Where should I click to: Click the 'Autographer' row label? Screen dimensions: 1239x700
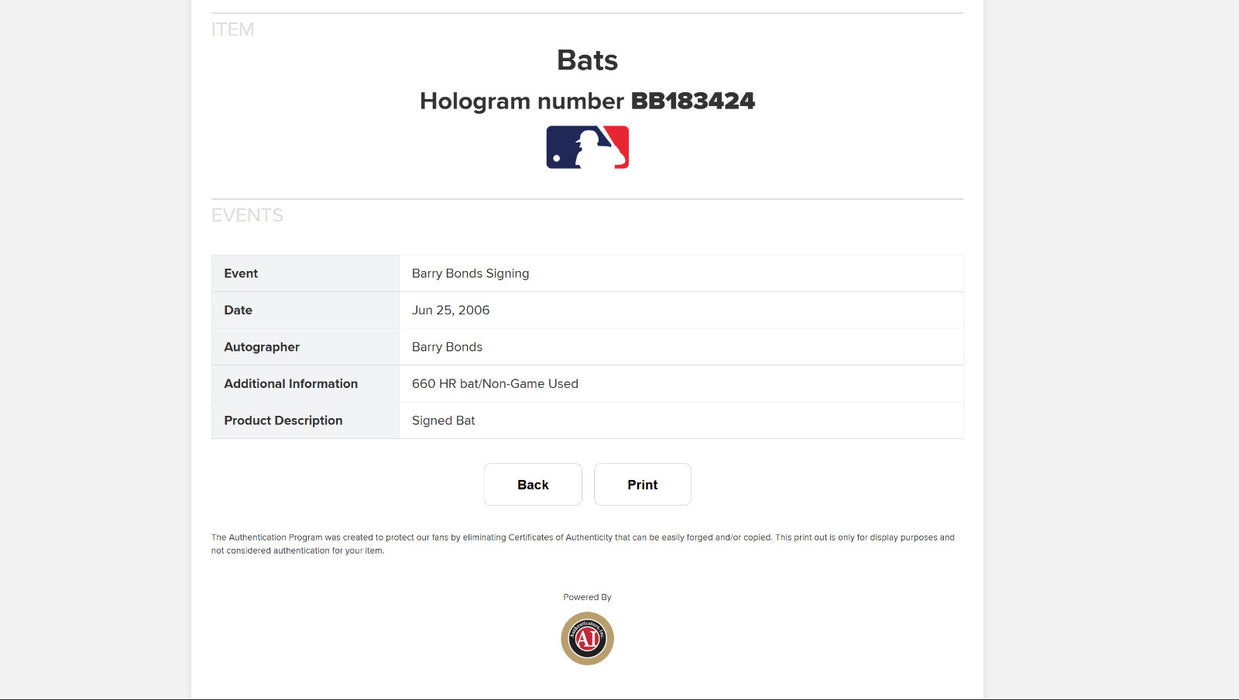262,347
